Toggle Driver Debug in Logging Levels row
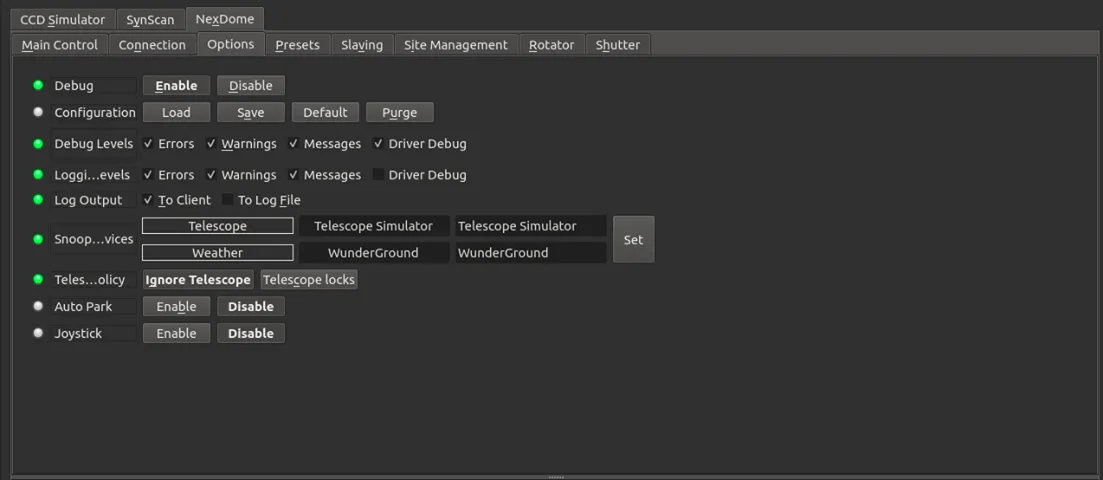Image resolution: width=1103 pixels, height=480 pixels. coord(379,175)
